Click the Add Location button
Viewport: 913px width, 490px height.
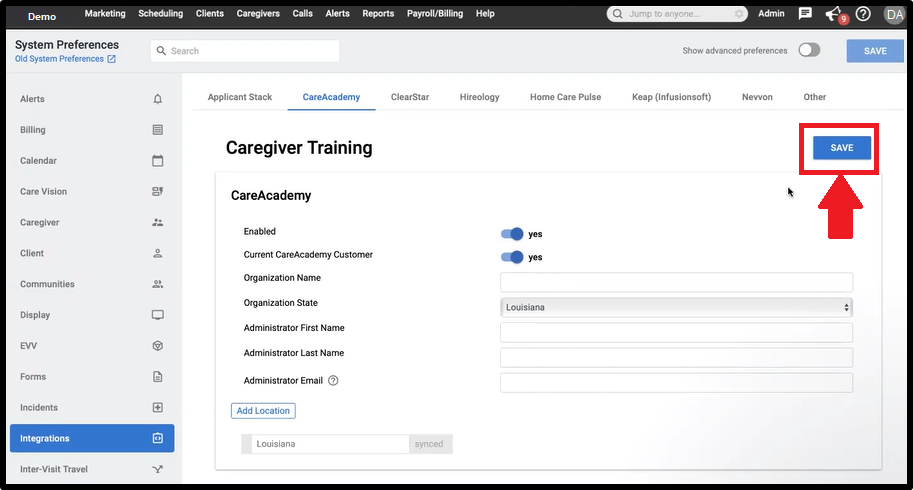263,411
